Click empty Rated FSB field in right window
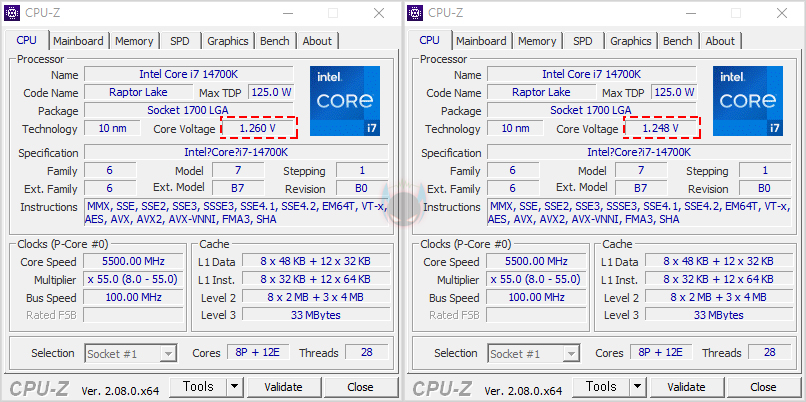This screenshot has width=806, height=402. [536, 315]
